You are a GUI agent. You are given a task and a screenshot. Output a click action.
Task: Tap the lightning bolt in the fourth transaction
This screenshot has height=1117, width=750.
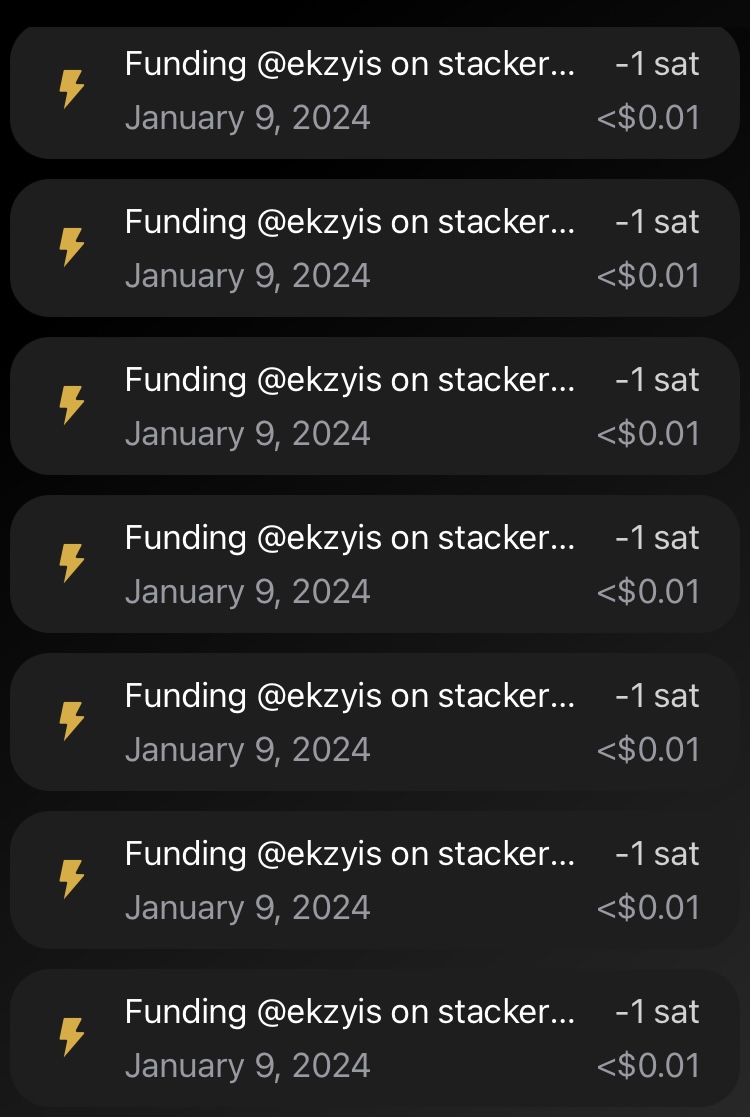tap(71, 563)
